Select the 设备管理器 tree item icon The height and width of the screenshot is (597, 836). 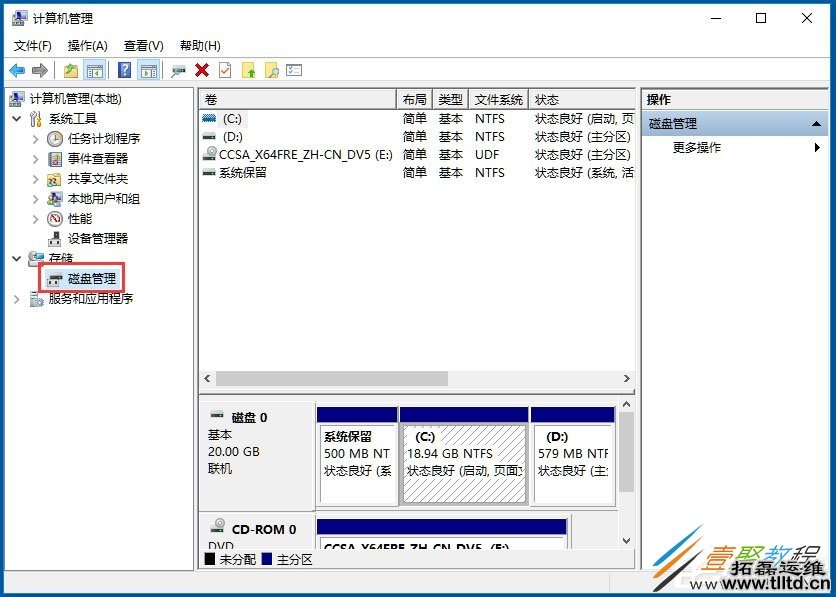(54, 238)
